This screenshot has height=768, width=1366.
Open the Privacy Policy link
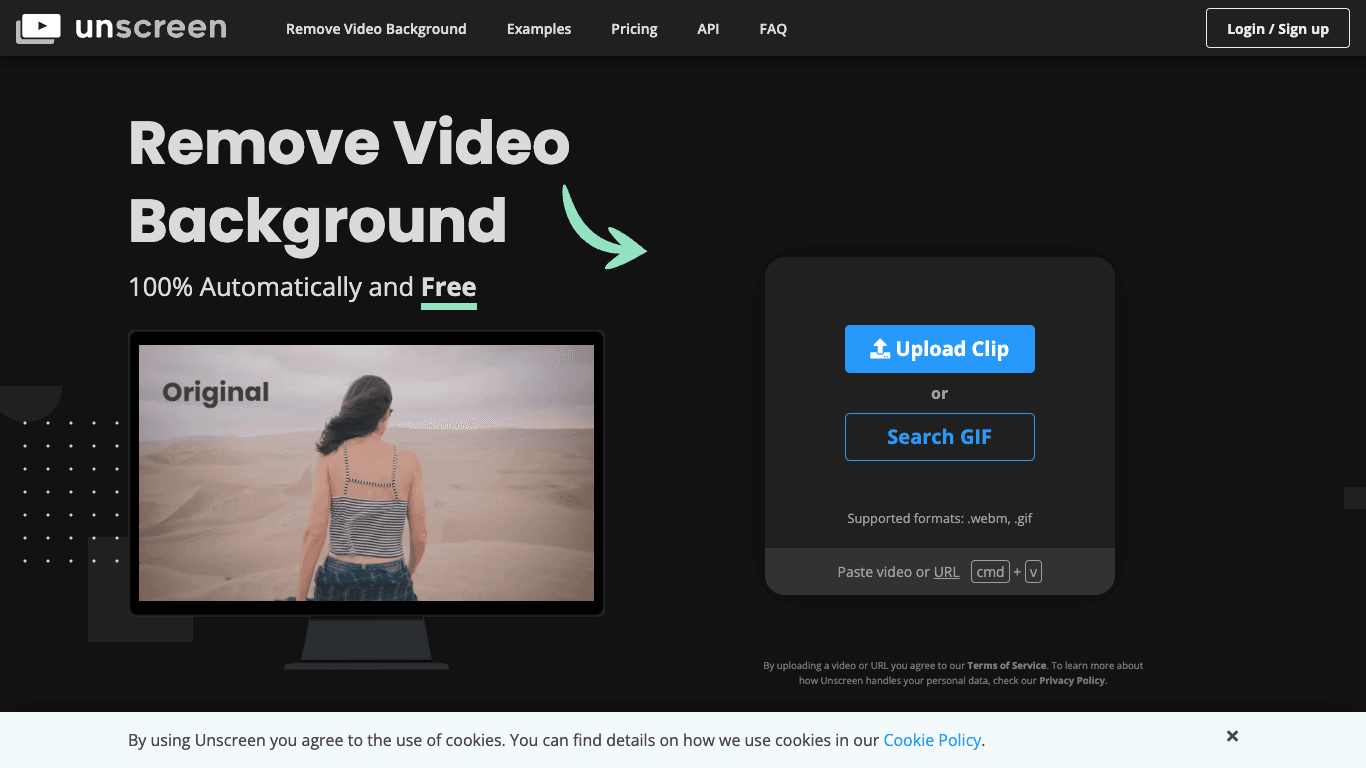click(x=1072, y=680)
